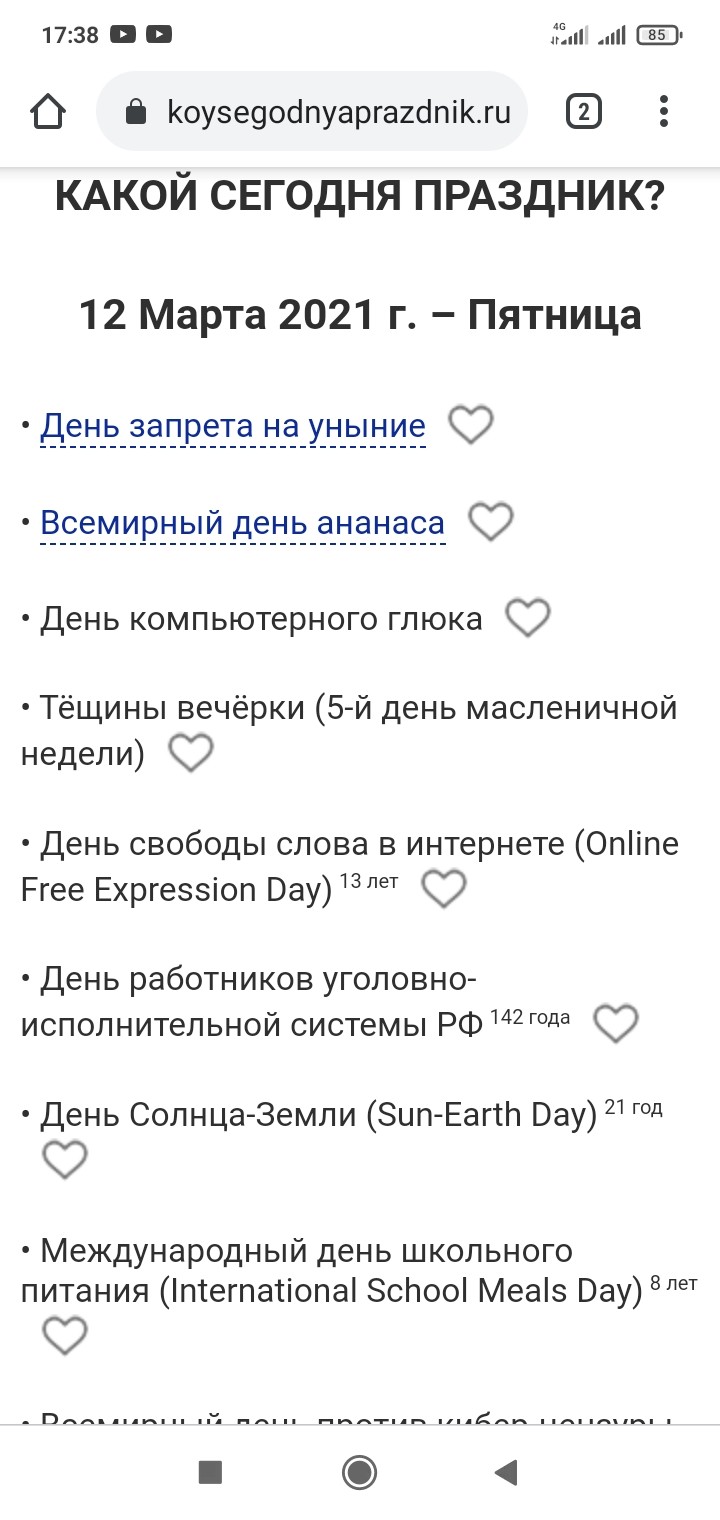Heart the уголовно-исполнительной системы РФ holiday
The image size is (720, 1520).
click(615, 1023)
